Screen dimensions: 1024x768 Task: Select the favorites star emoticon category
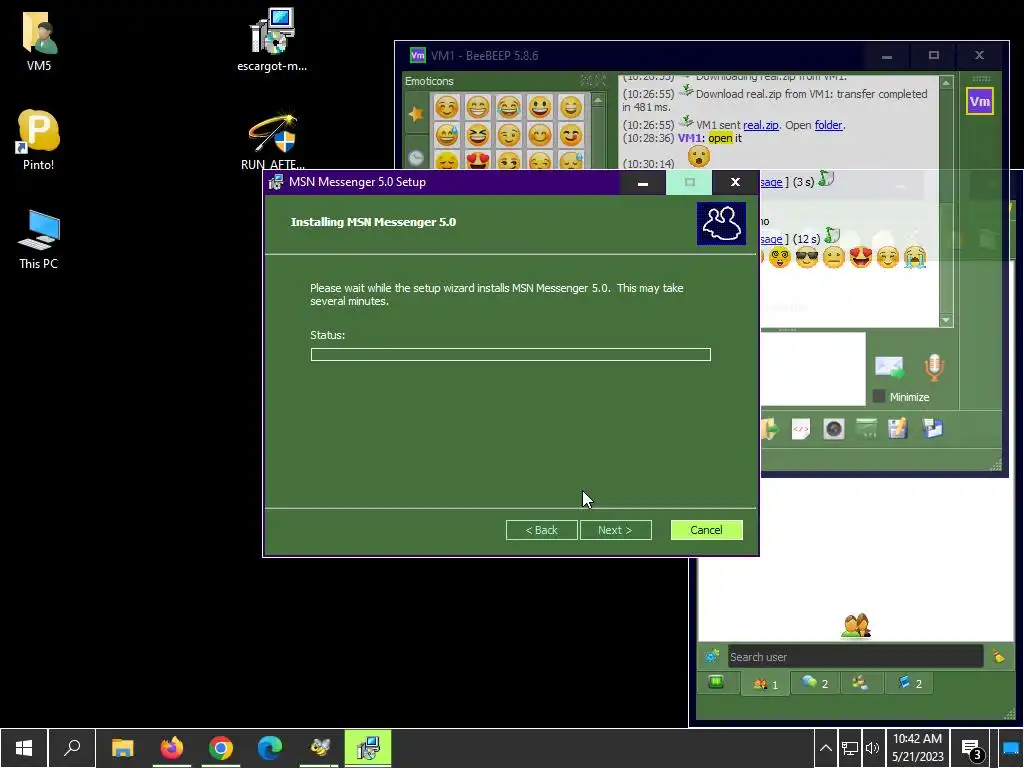click(416, 114)
